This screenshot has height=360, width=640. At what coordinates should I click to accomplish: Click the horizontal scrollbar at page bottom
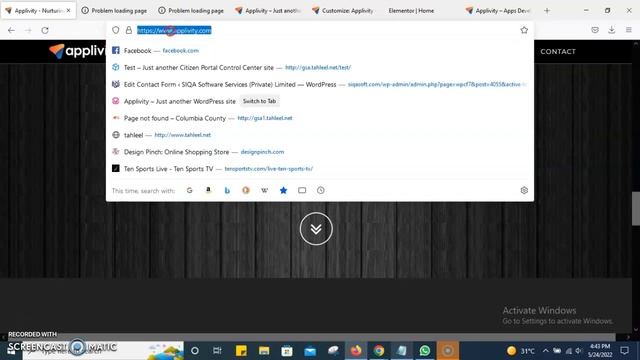(312, 337)
